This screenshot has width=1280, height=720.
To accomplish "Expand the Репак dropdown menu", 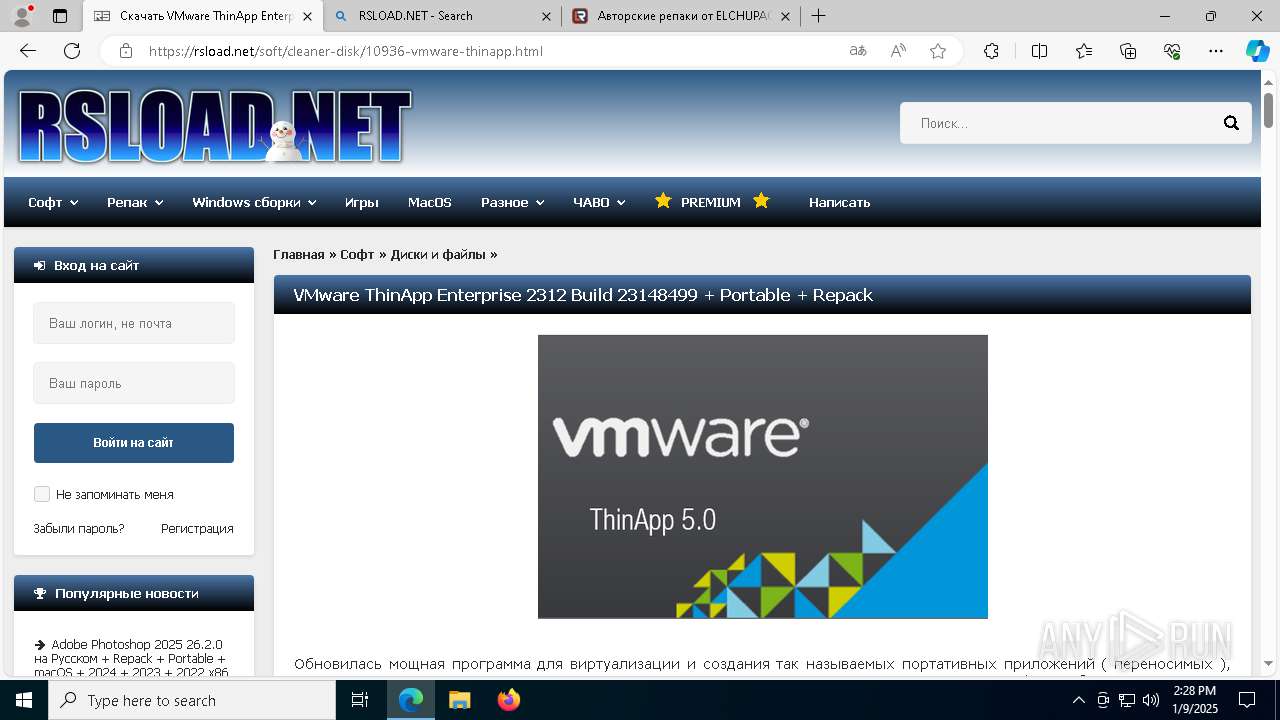I will coord(135,202).
